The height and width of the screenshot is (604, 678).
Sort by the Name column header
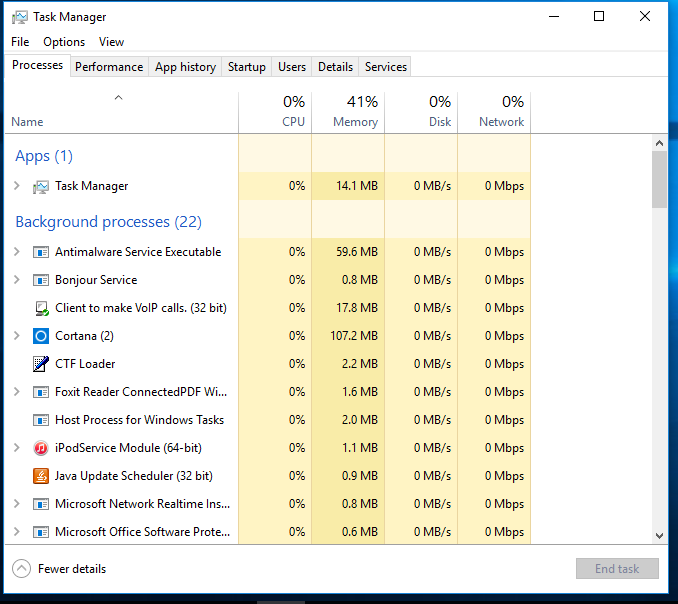121,112
